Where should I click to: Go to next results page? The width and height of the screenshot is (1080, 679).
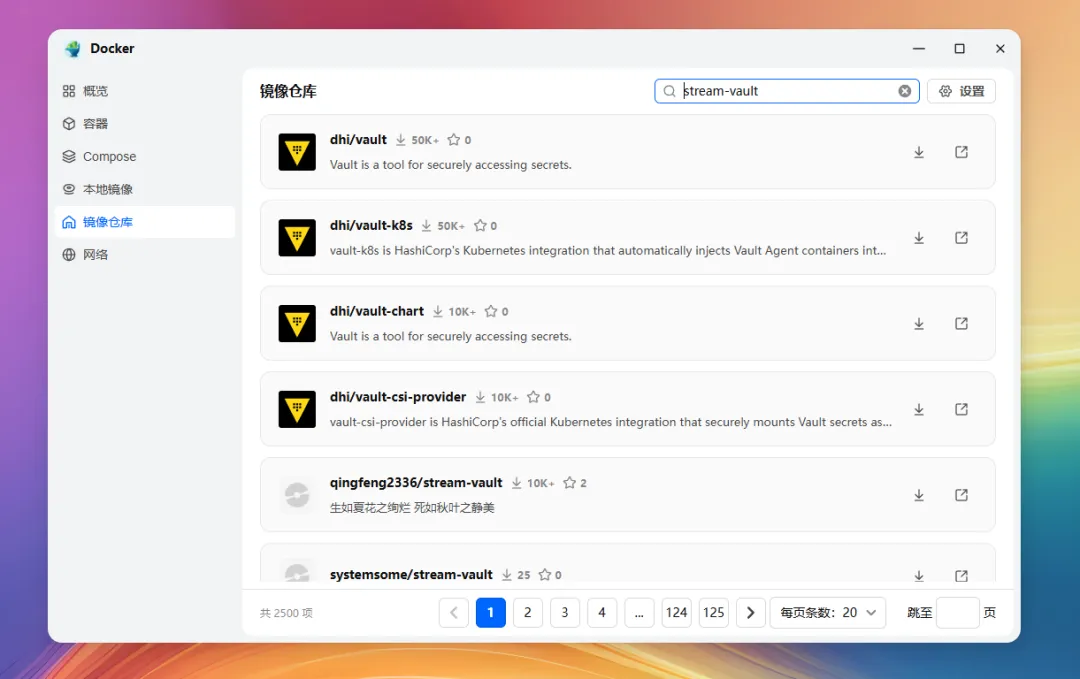(751, 613)
